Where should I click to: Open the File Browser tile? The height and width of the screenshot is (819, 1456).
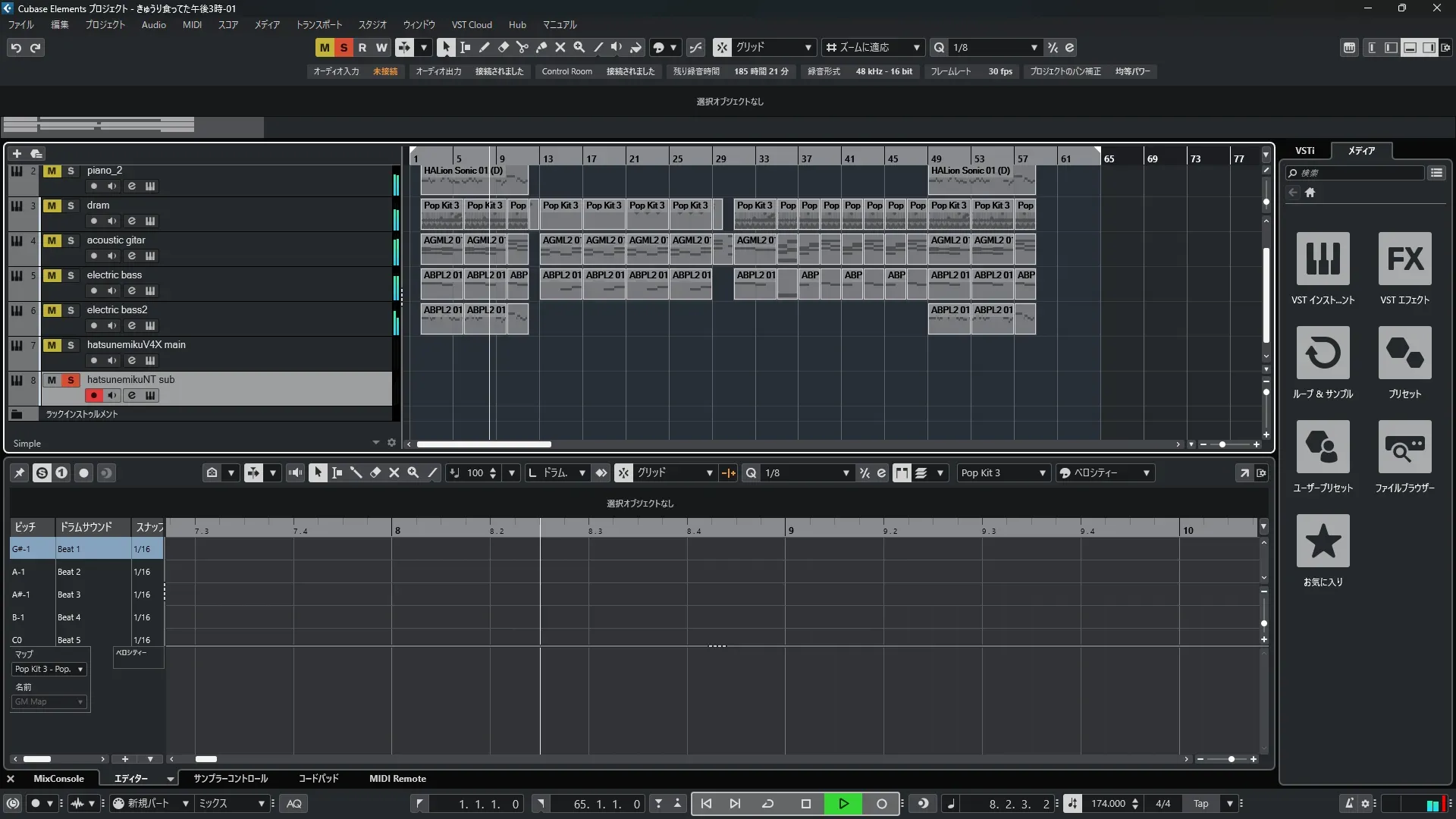point(1404,447)
